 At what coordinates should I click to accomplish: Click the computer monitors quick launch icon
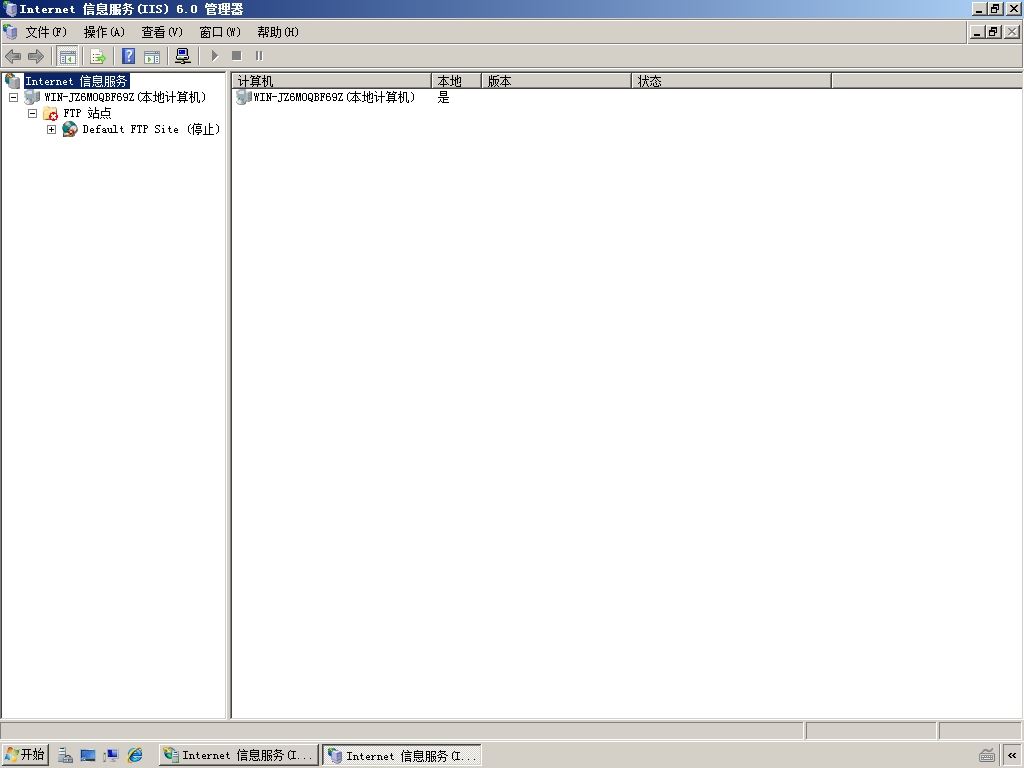[111, 756]
